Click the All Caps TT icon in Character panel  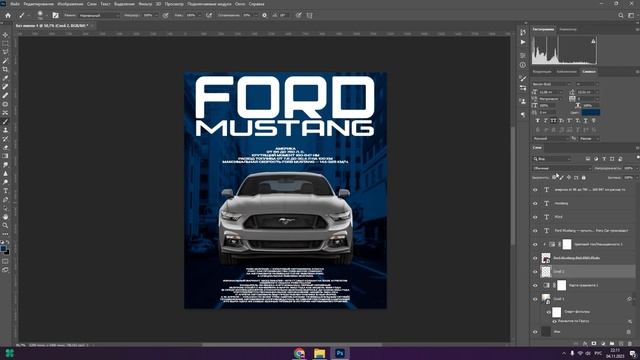tap(553, 121)
